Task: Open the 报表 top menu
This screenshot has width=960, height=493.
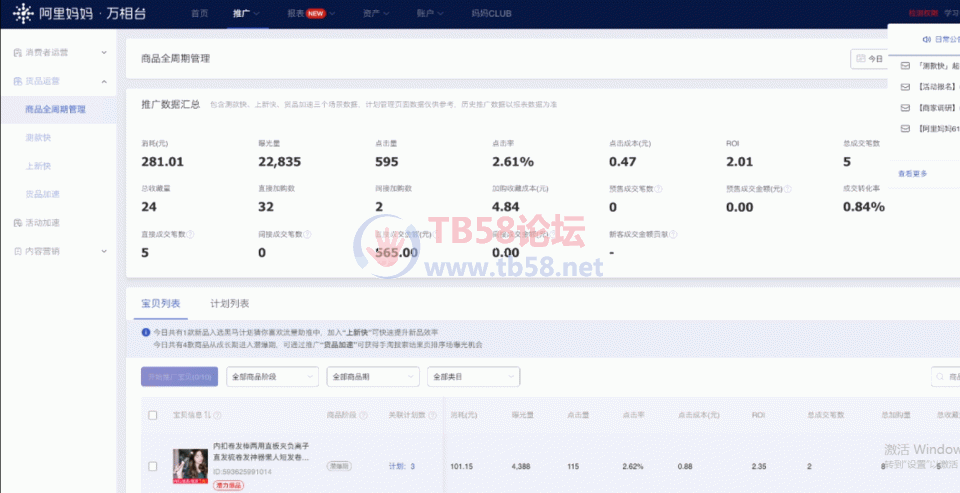Action: [305, 14]
